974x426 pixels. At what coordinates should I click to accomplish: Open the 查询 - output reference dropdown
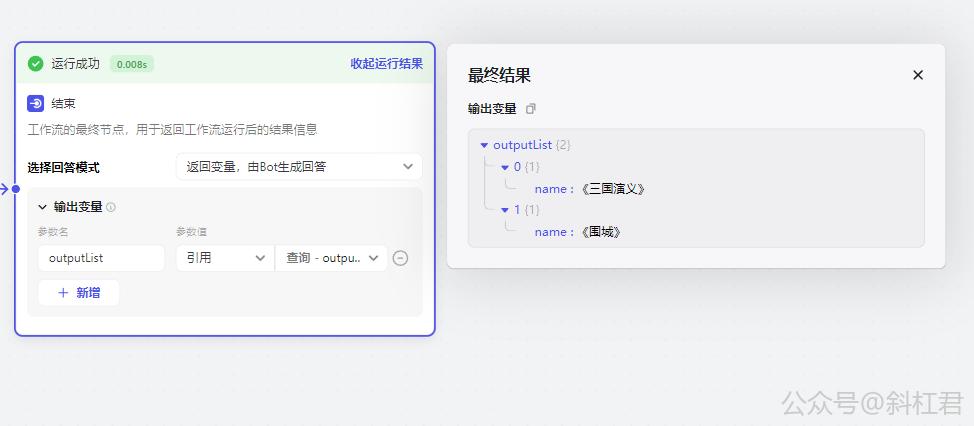click(x=331, y=258)
